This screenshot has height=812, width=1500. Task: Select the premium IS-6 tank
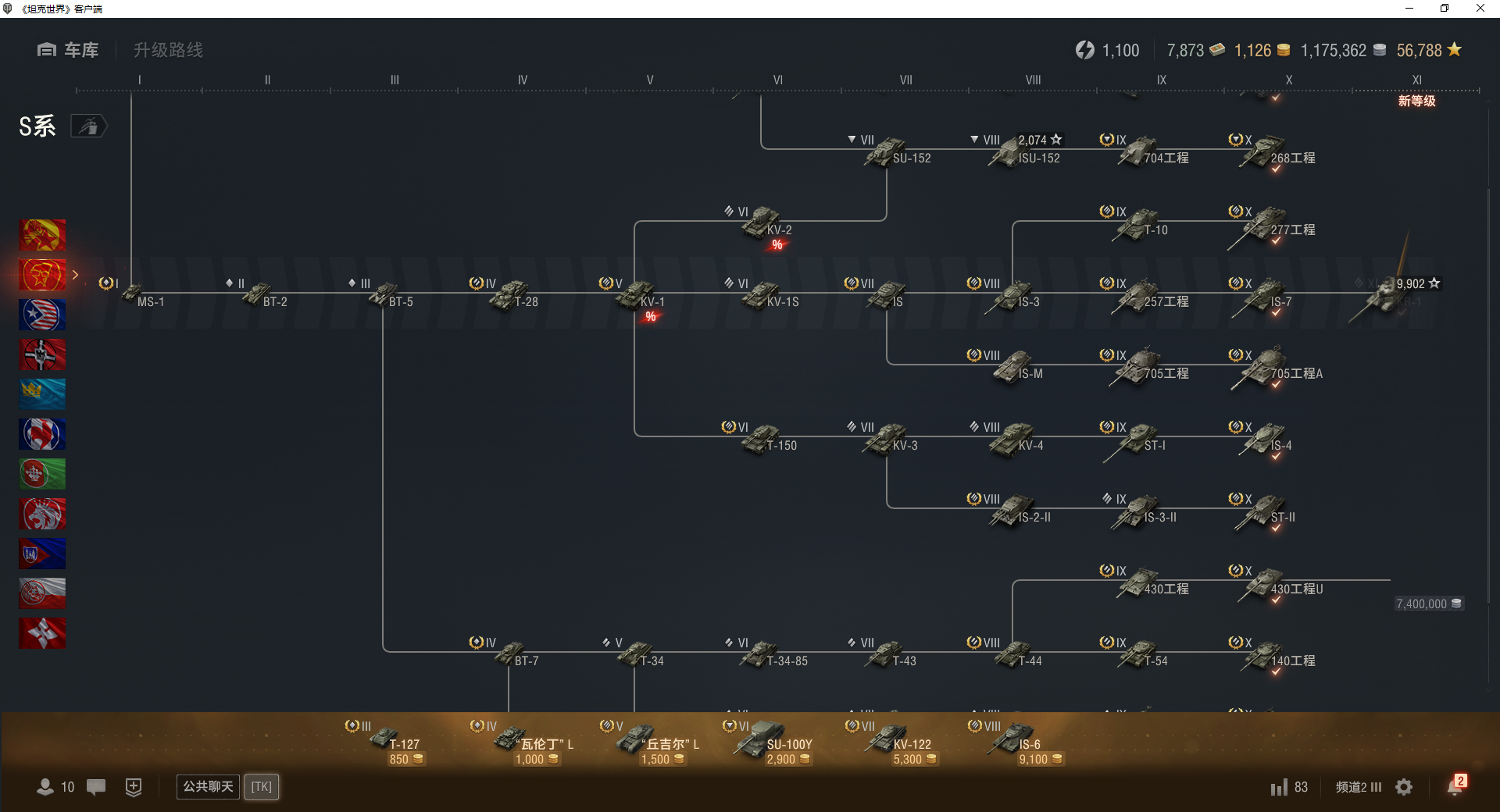1016,743
